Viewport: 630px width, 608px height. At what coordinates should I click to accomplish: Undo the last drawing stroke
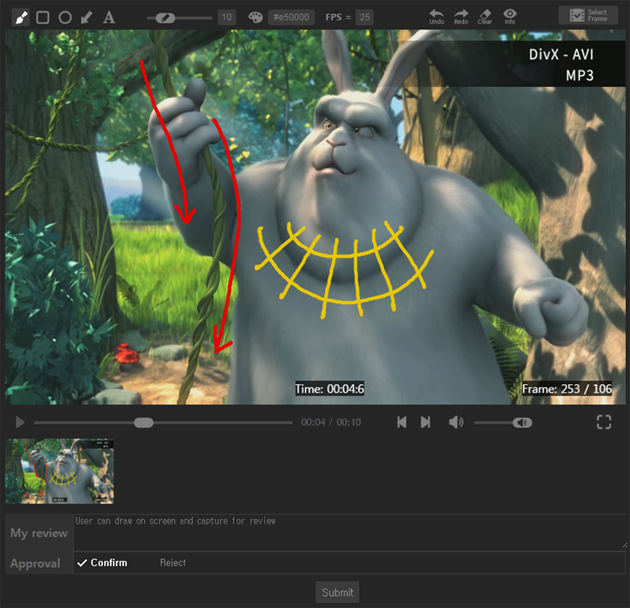[436, 15]
